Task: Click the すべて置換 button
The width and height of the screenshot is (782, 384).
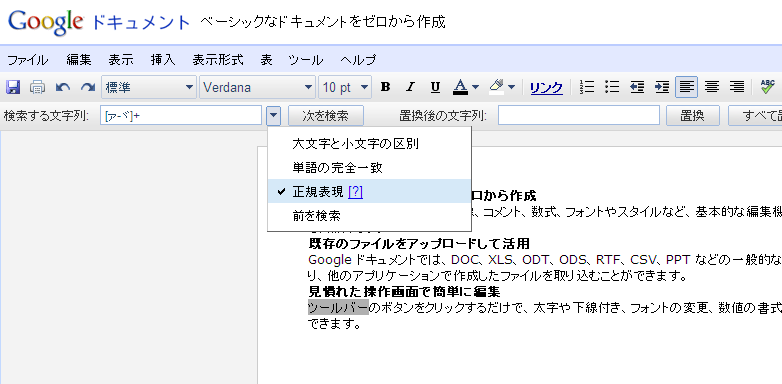Action: pos(755,116)
